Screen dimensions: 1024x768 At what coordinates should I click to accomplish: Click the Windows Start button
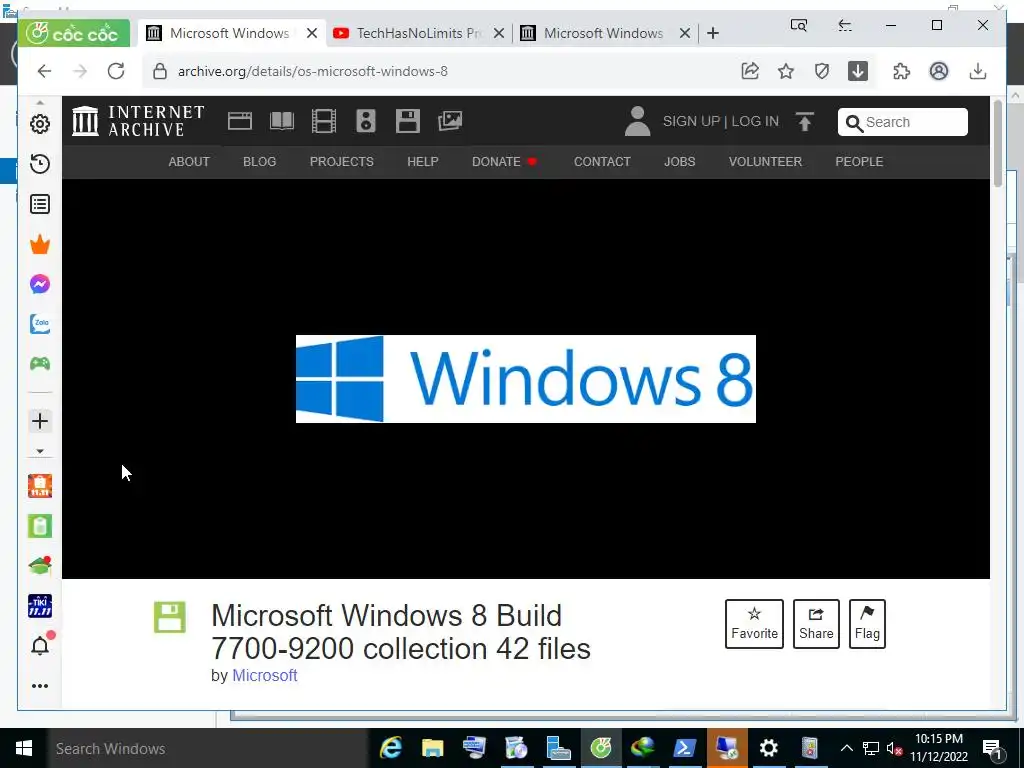click(x=24, y=748)
